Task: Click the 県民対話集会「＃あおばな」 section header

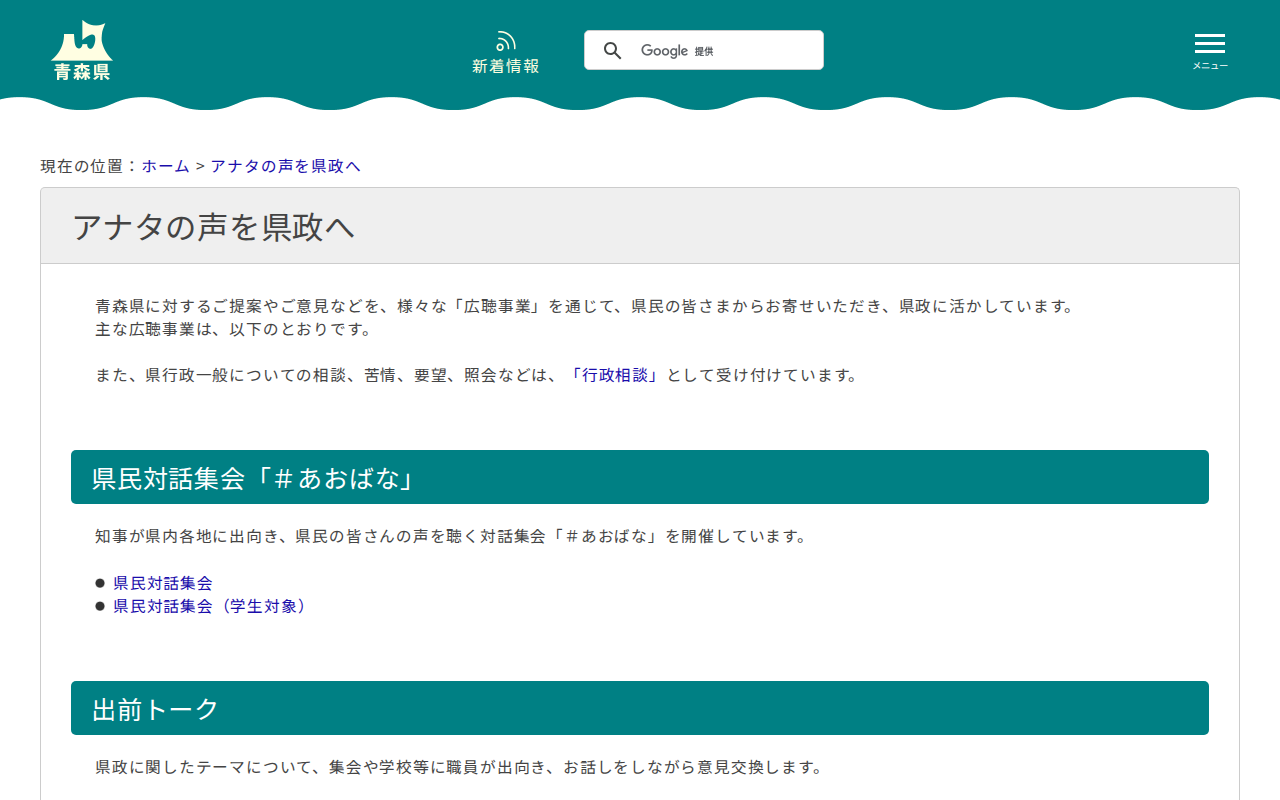Action: pyautogui.click(x=254, y=478)
